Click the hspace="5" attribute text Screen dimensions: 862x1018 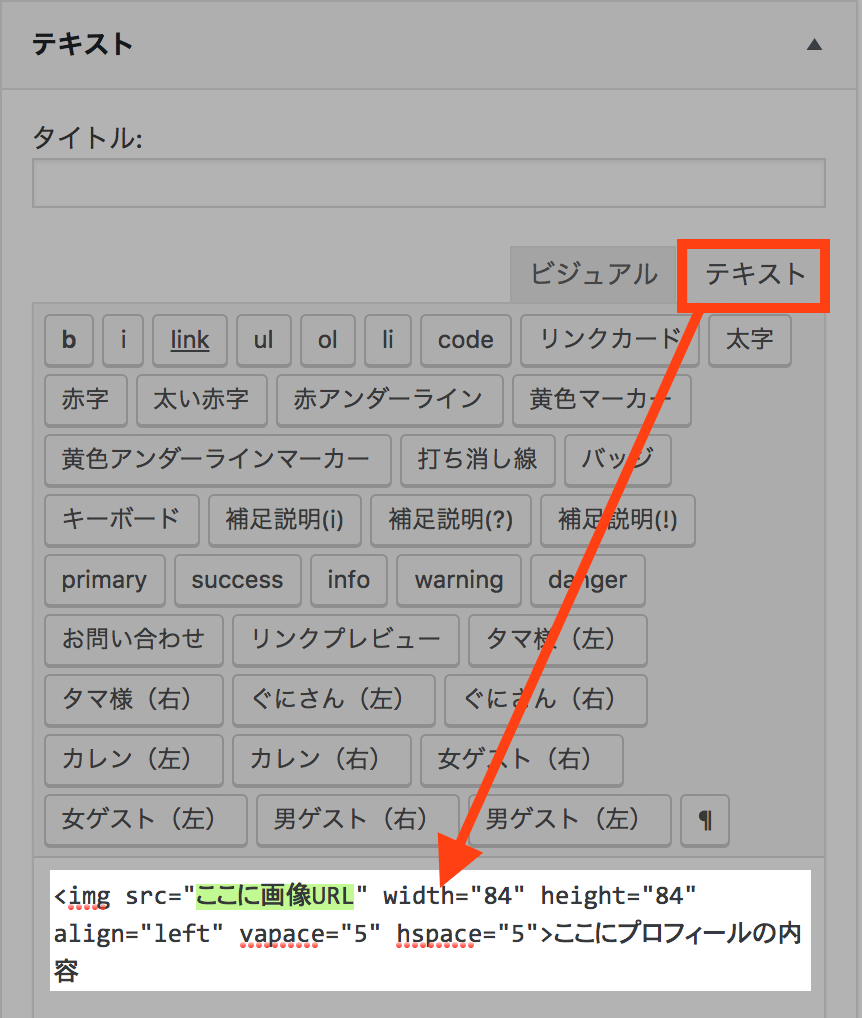click(x=467, y=934)
